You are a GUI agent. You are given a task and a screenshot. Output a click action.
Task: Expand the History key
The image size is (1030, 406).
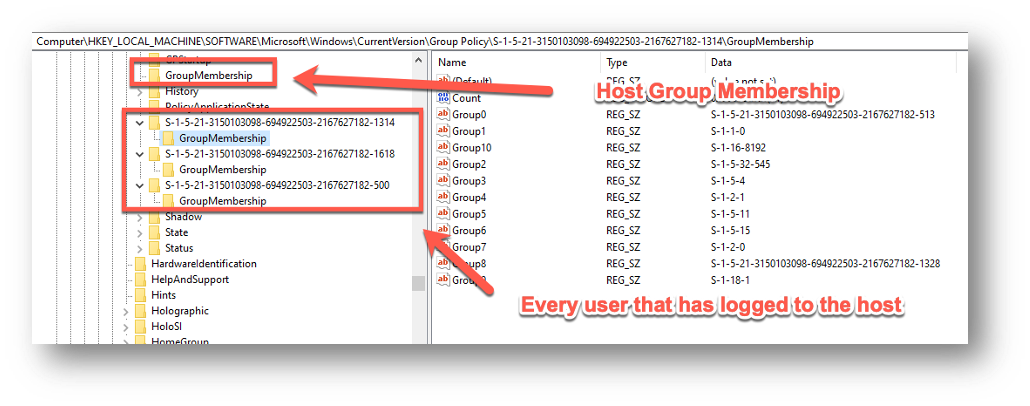(x=139, y=91)
